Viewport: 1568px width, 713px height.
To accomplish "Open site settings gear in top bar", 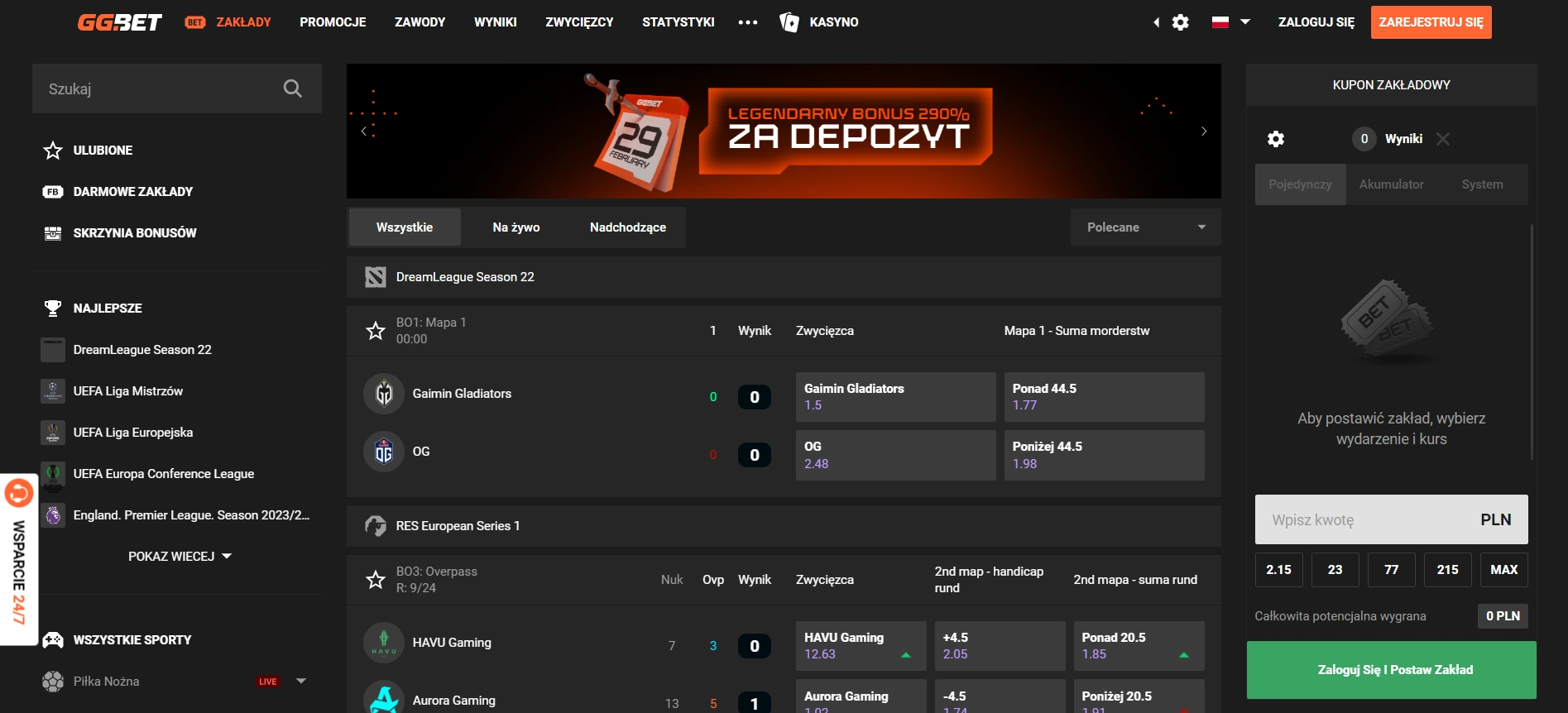I will point(1181,22).
